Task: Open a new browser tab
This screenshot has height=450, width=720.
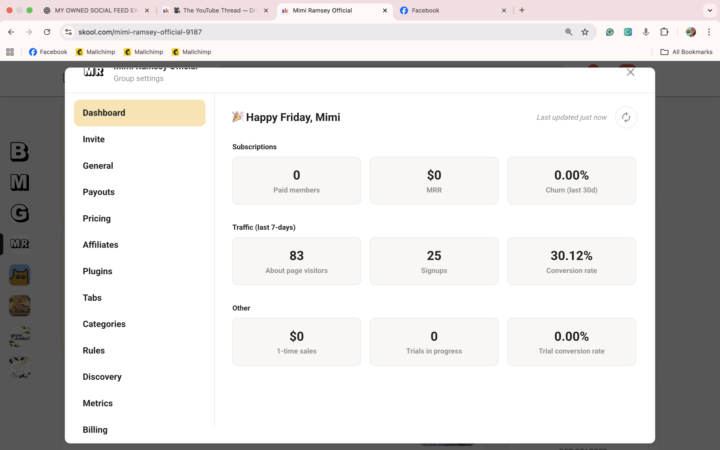Action: click(x=522, y=10)
